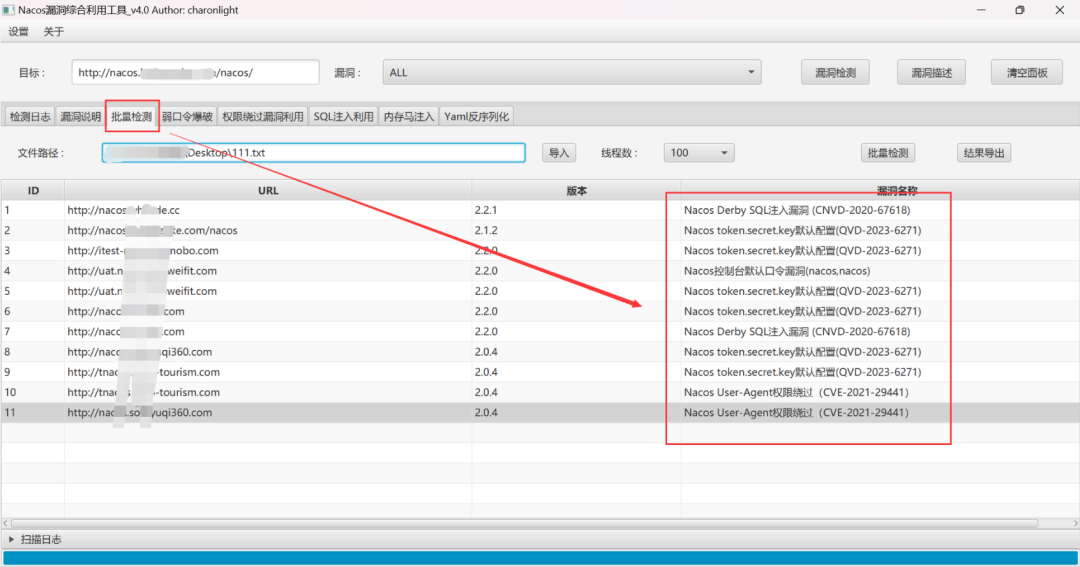Screen dimensions: 1080x567
Task: Switch to the 漏洞说明 tab
Action: [x=81, y=116]
